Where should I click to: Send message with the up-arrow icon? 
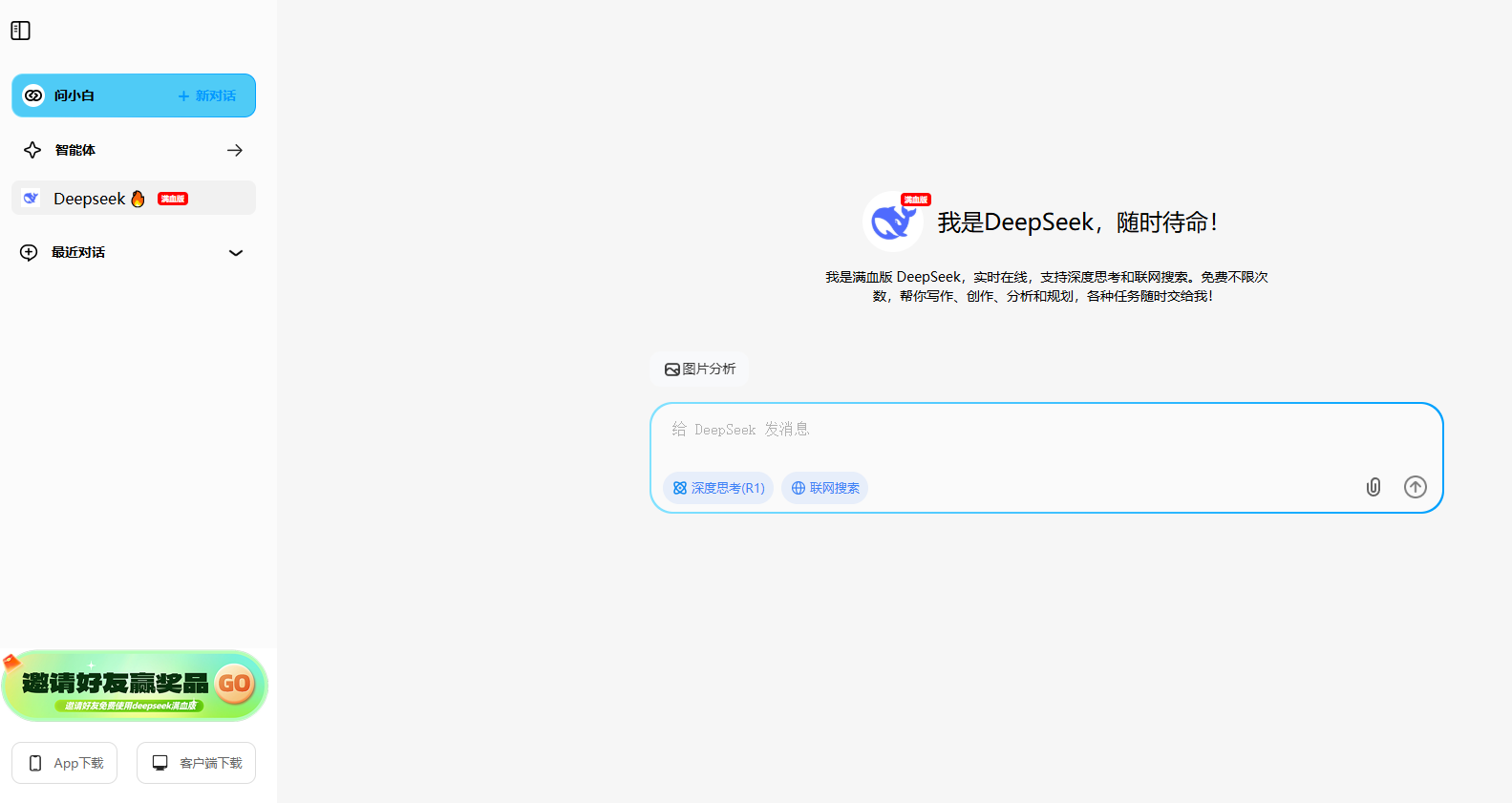tap(1416, 487)
